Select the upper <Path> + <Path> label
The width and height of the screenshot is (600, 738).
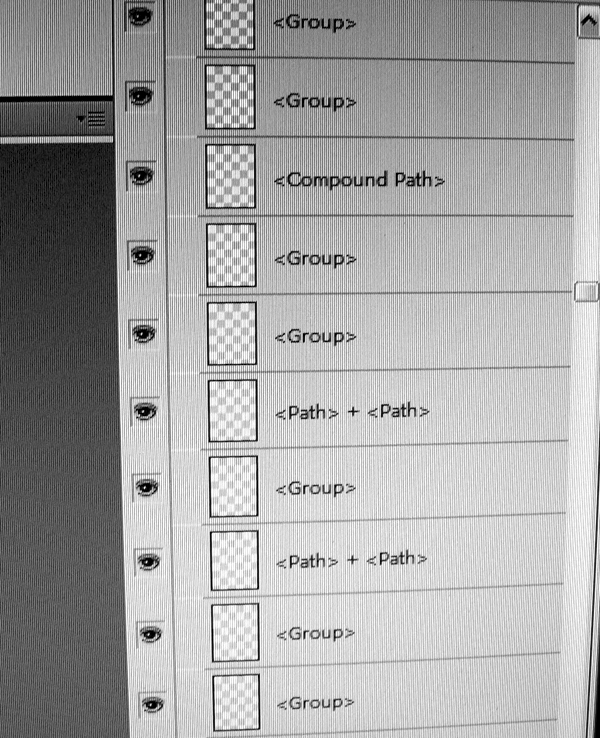pos(352,412)
